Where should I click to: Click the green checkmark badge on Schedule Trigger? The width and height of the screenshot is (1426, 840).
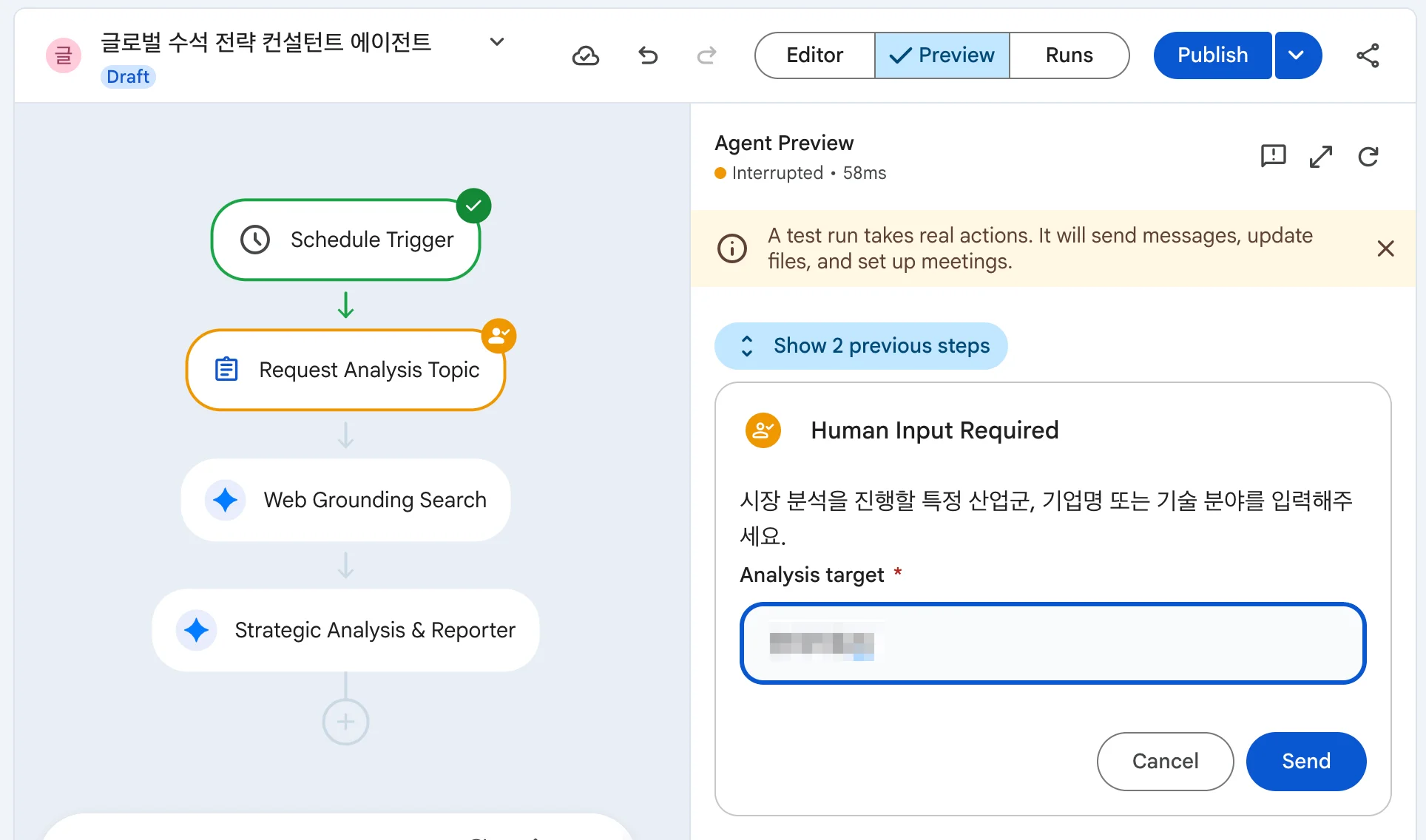tap(473, 206)
